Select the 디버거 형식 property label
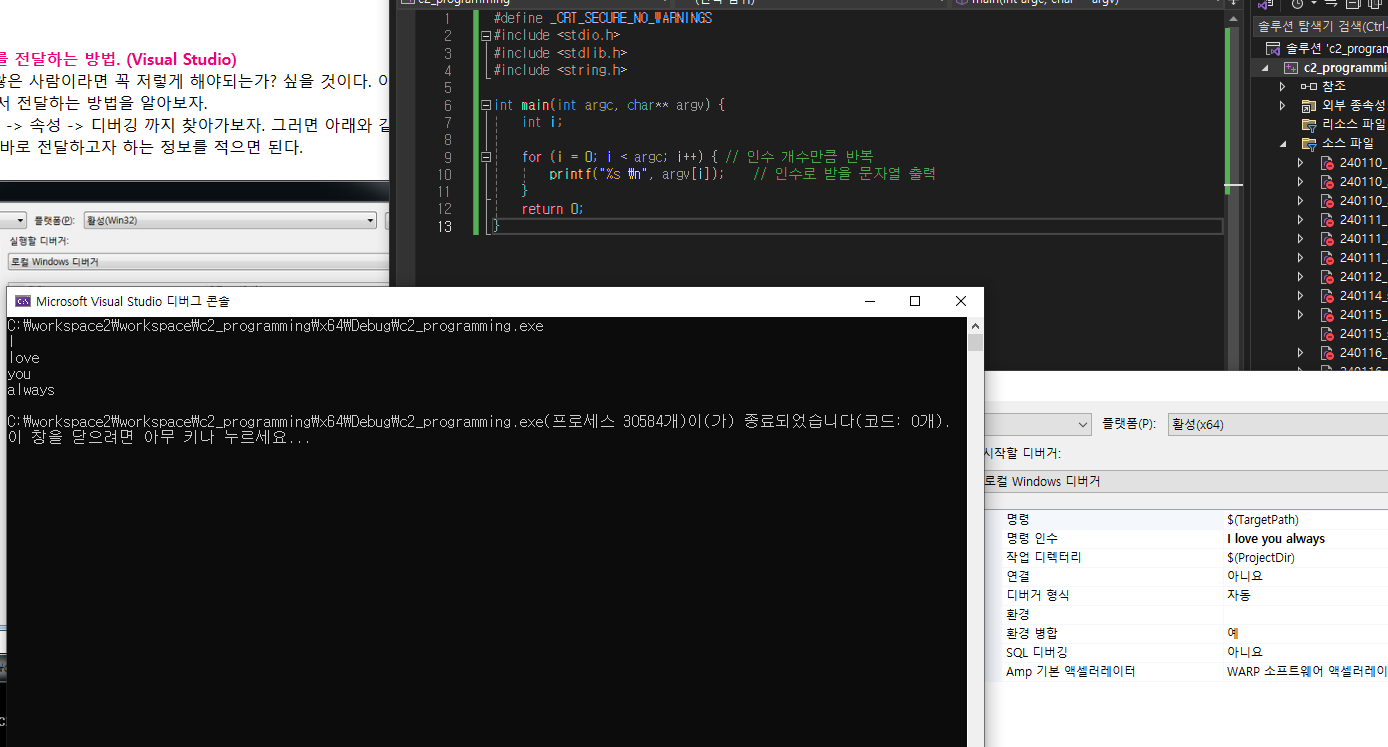Image resolution: width=1388 pixels, height=747 pixels. (1037, 595)
